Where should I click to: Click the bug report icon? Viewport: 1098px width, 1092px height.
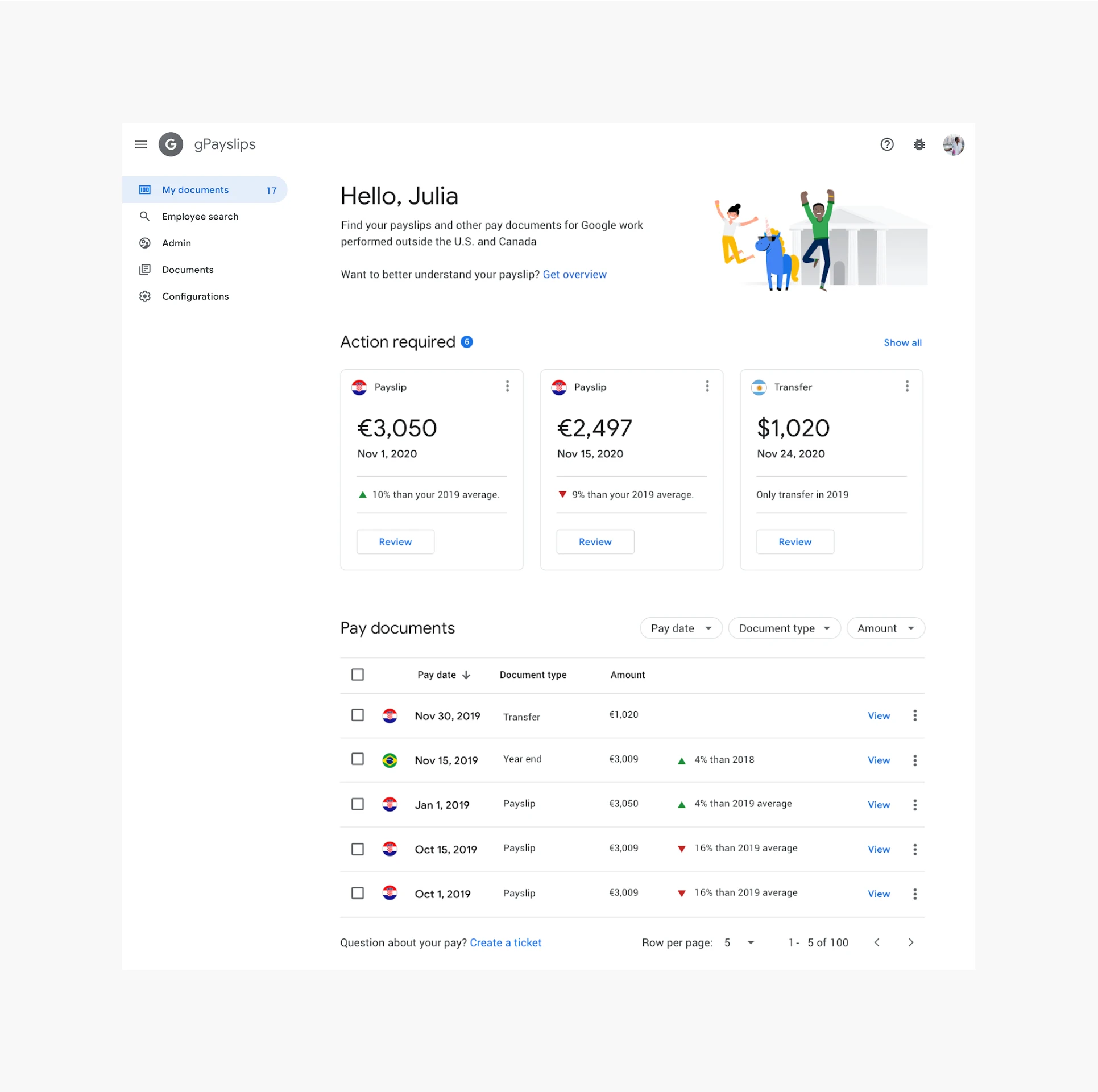[918, 144]
